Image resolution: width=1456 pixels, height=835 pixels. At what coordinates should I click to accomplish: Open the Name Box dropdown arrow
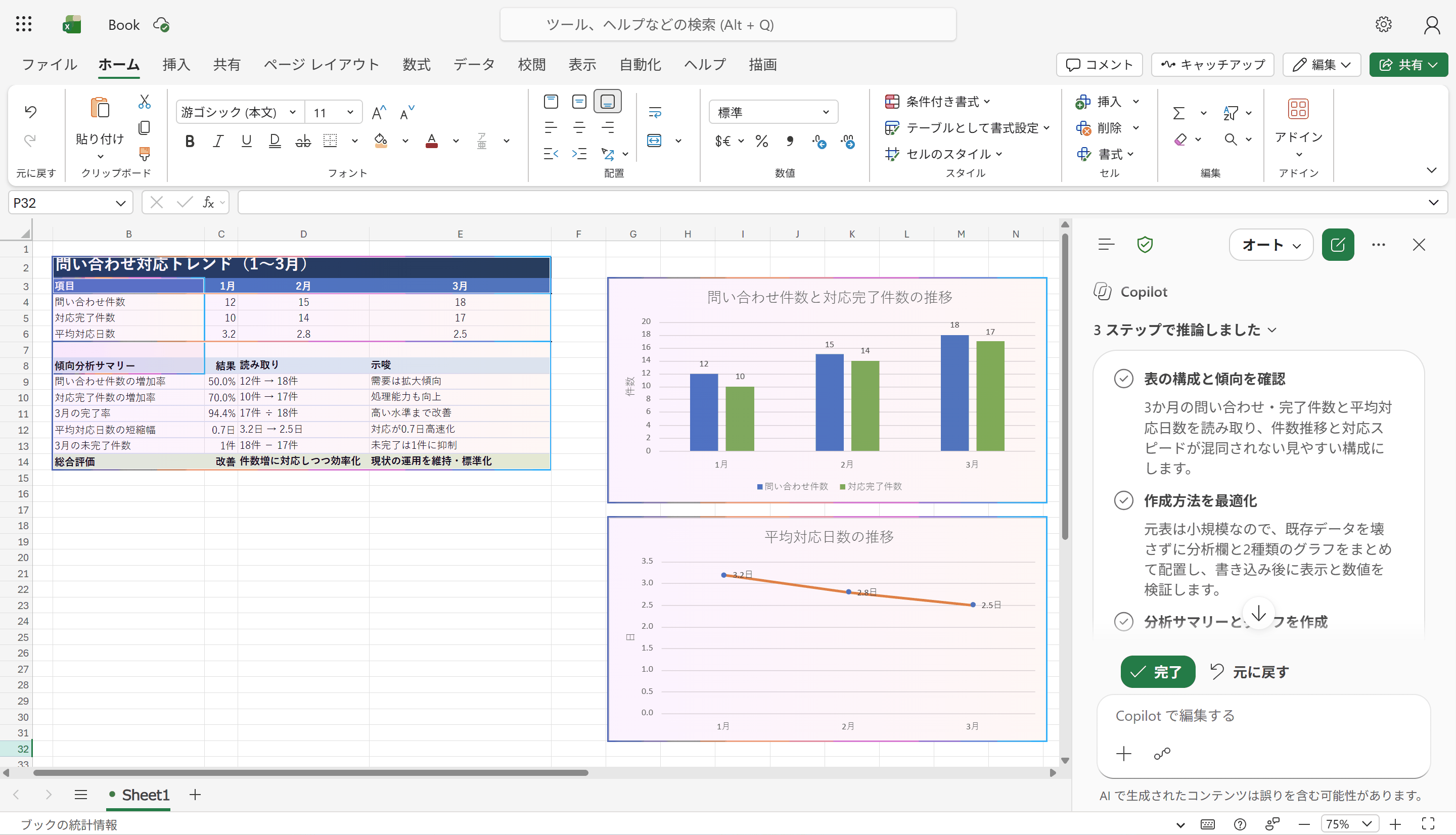point(120,203)
